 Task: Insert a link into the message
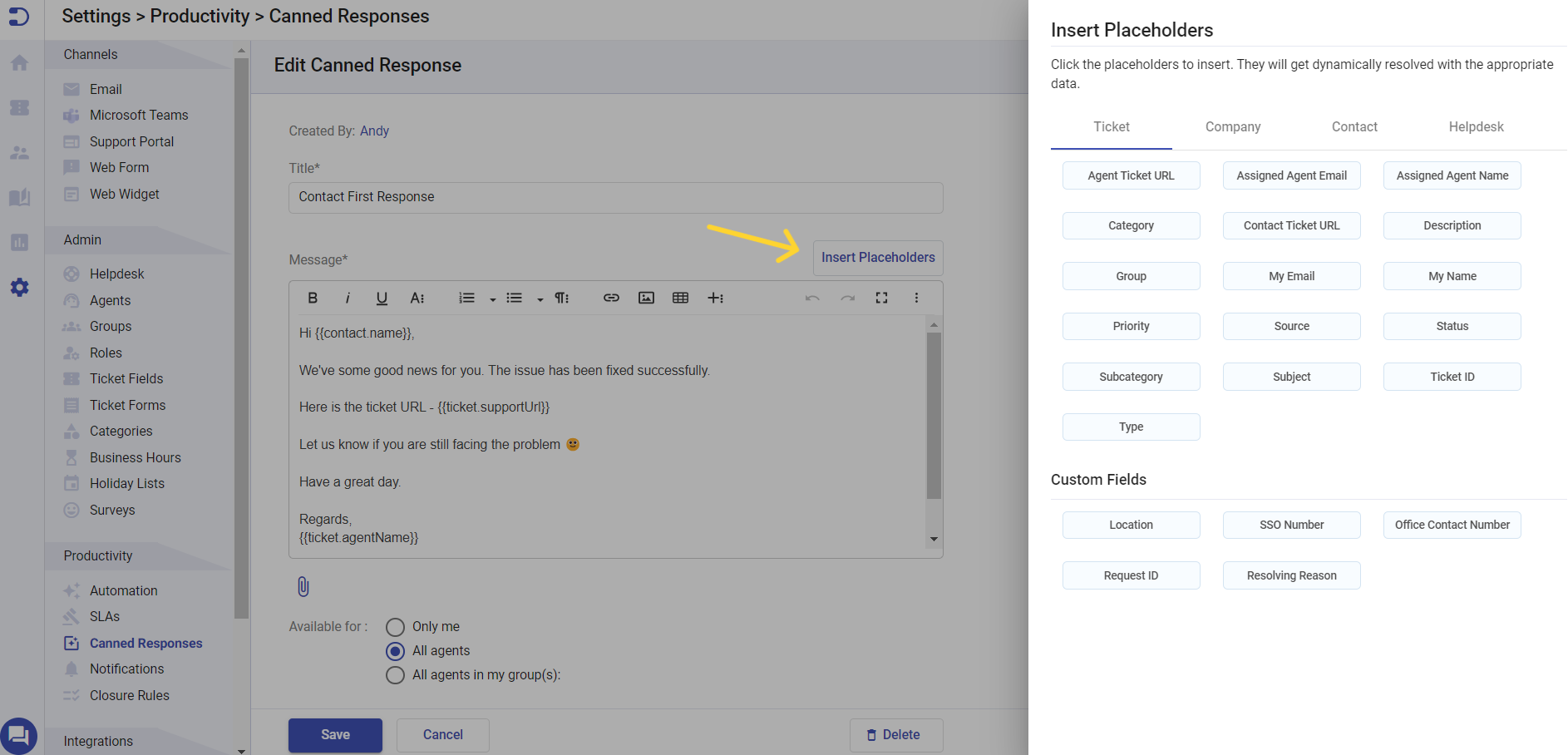pyautogui.click(x=611, y=298)
